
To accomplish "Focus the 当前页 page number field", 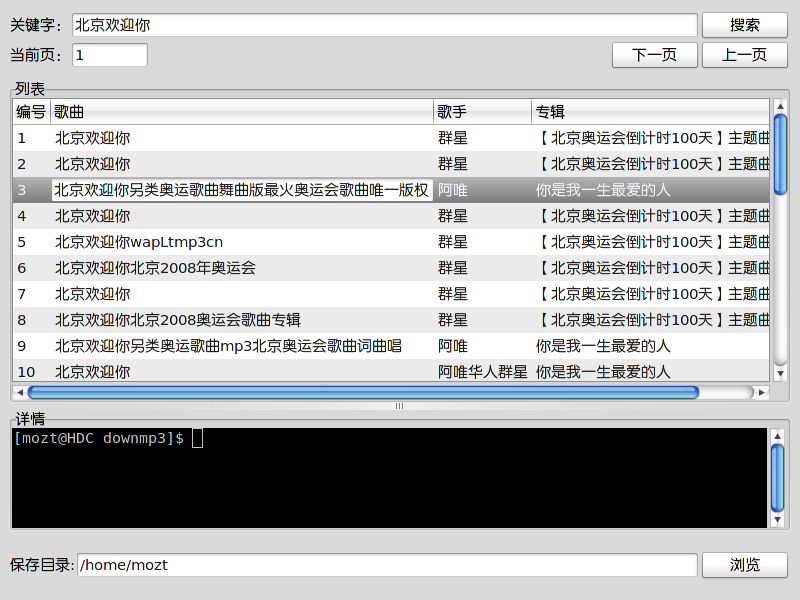I will [110, 55].
